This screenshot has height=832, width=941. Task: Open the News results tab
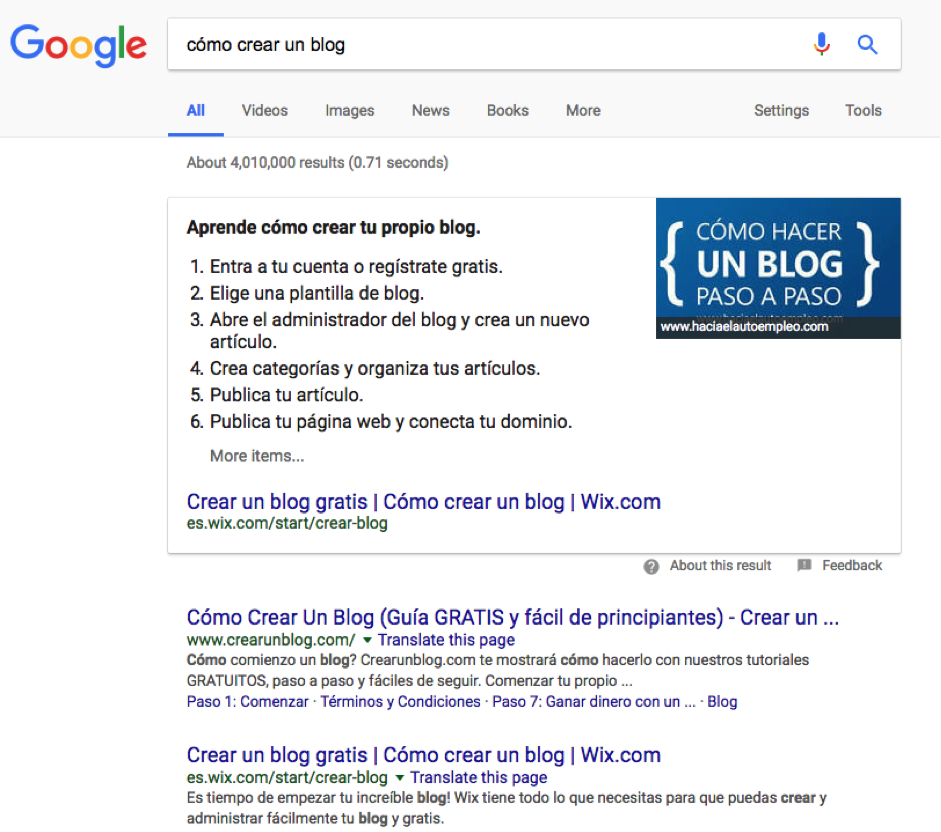pyautogui.click(x=430, y=111)
